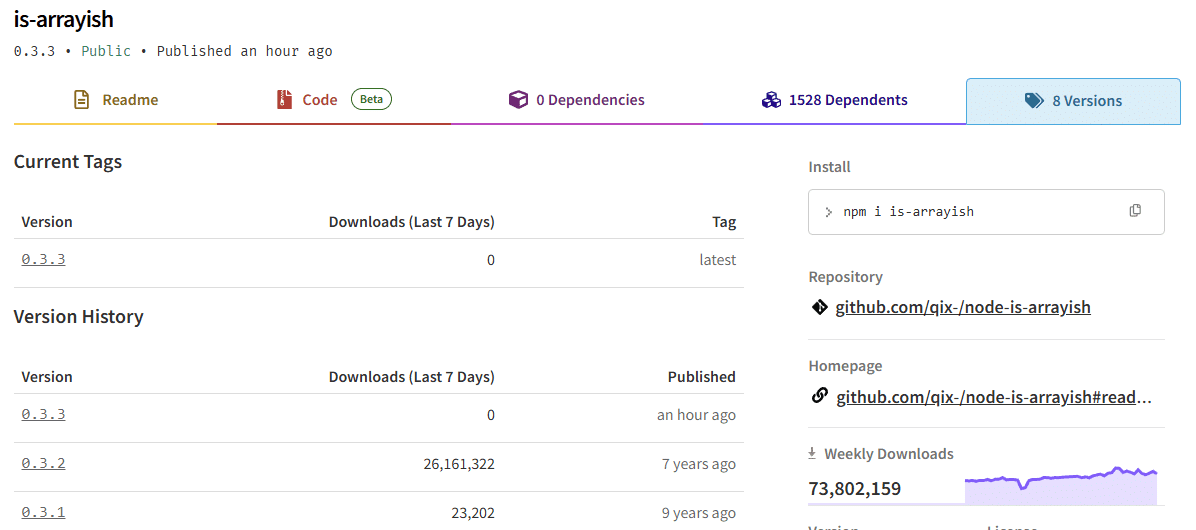Click the Dependents stacked cubes icon
The image size is (1196, 530).
pos(771,100)
